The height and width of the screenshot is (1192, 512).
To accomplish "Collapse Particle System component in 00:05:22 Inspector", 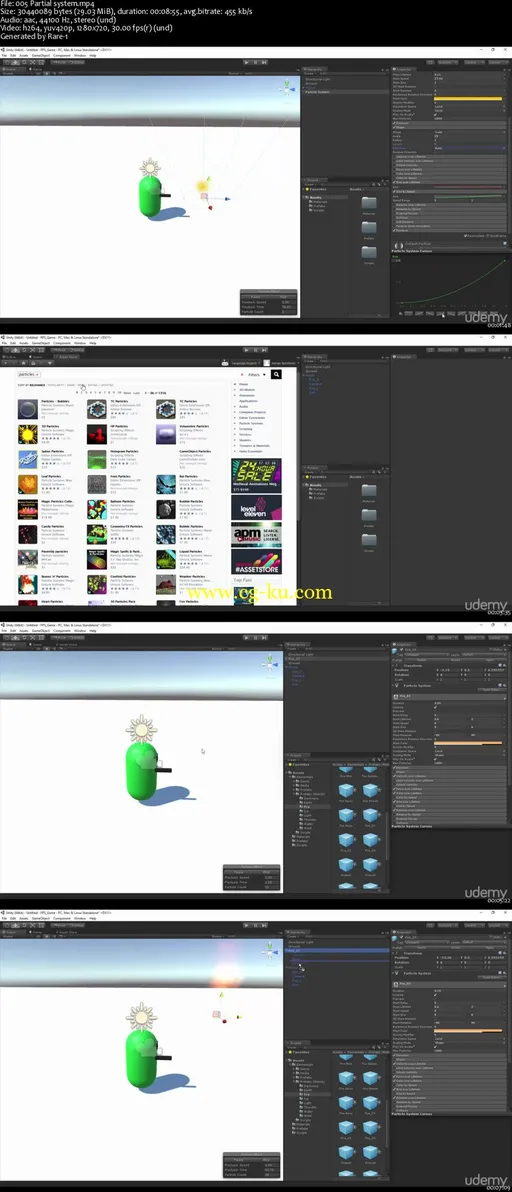I will click(393, 686).
